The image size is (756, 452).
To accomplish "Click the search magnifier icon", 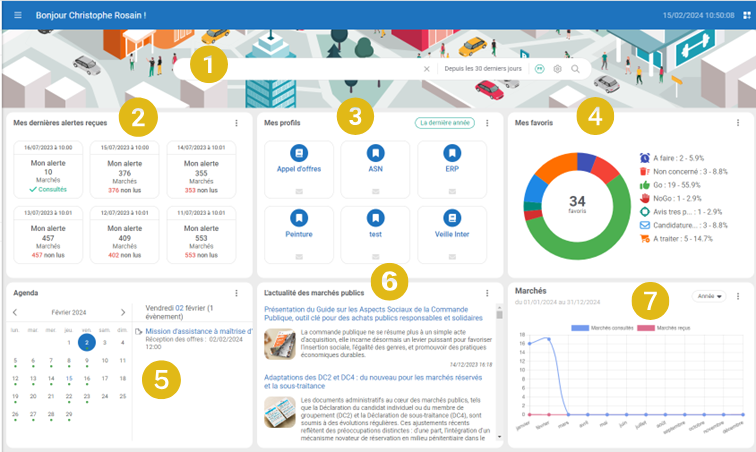I will (575, 69).
